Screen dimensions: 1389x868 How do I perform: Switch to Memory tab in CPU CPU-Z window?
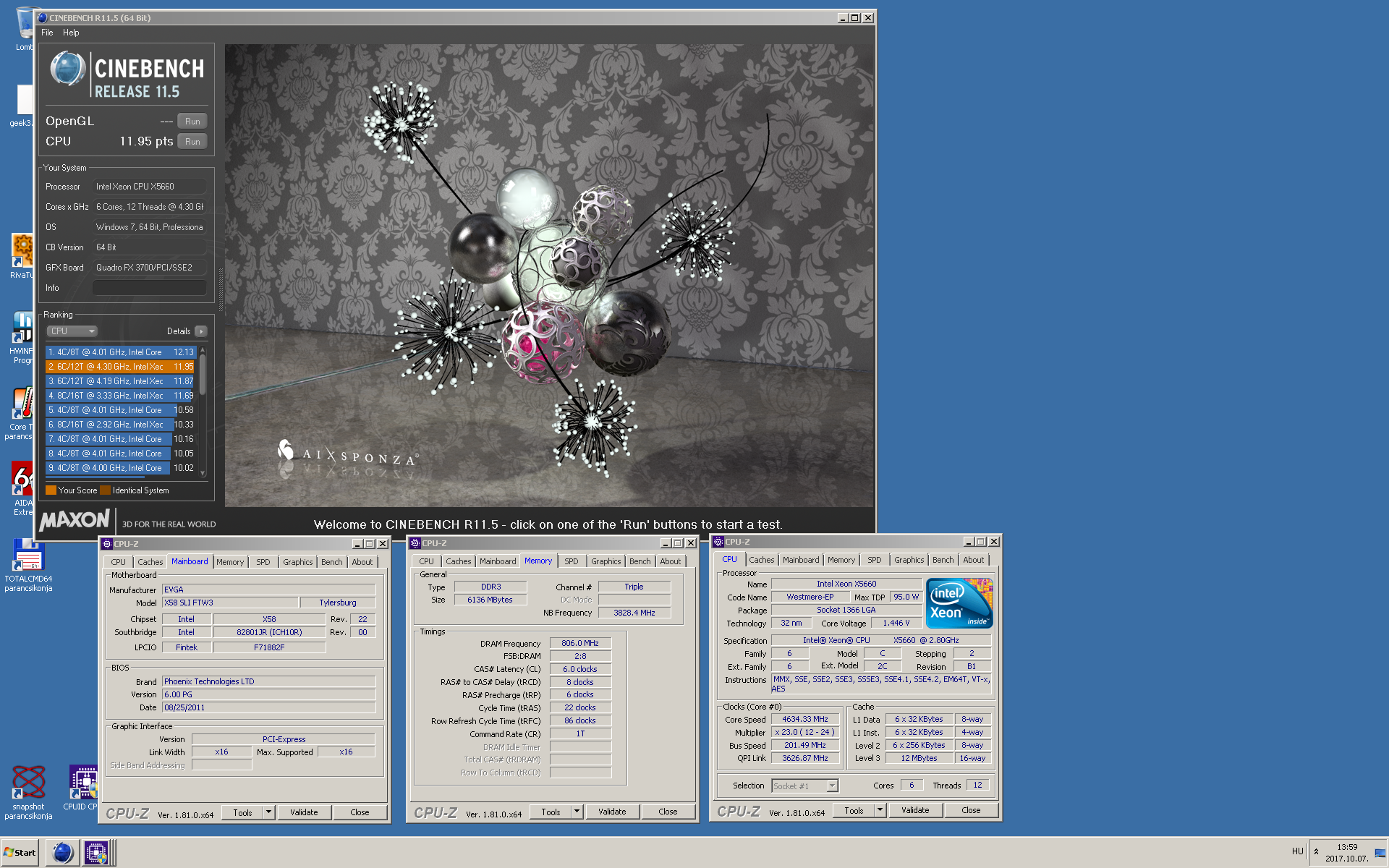tap(841, 560)
